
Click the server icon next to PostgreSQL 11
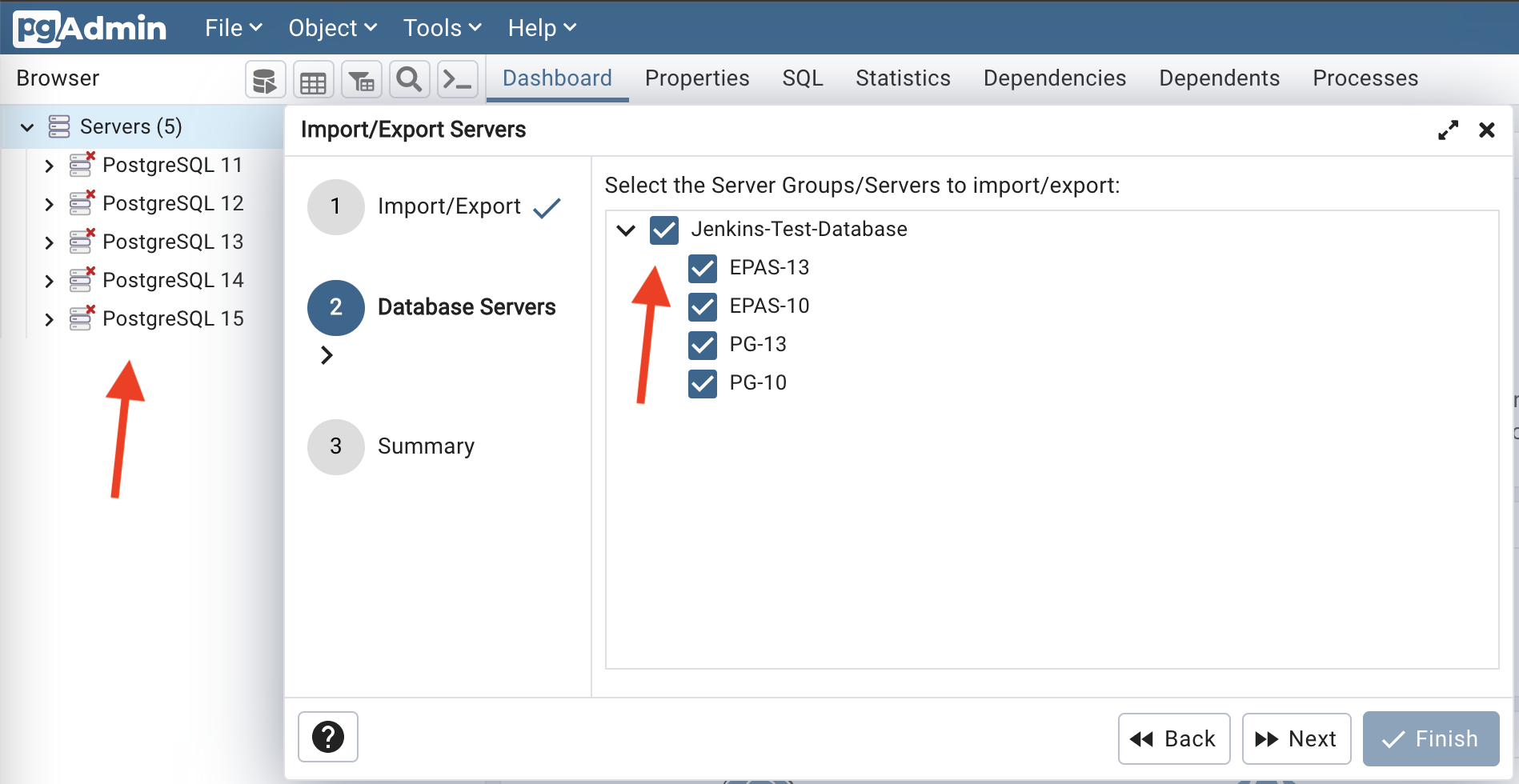pyautogui.click(x=81, y=165)
